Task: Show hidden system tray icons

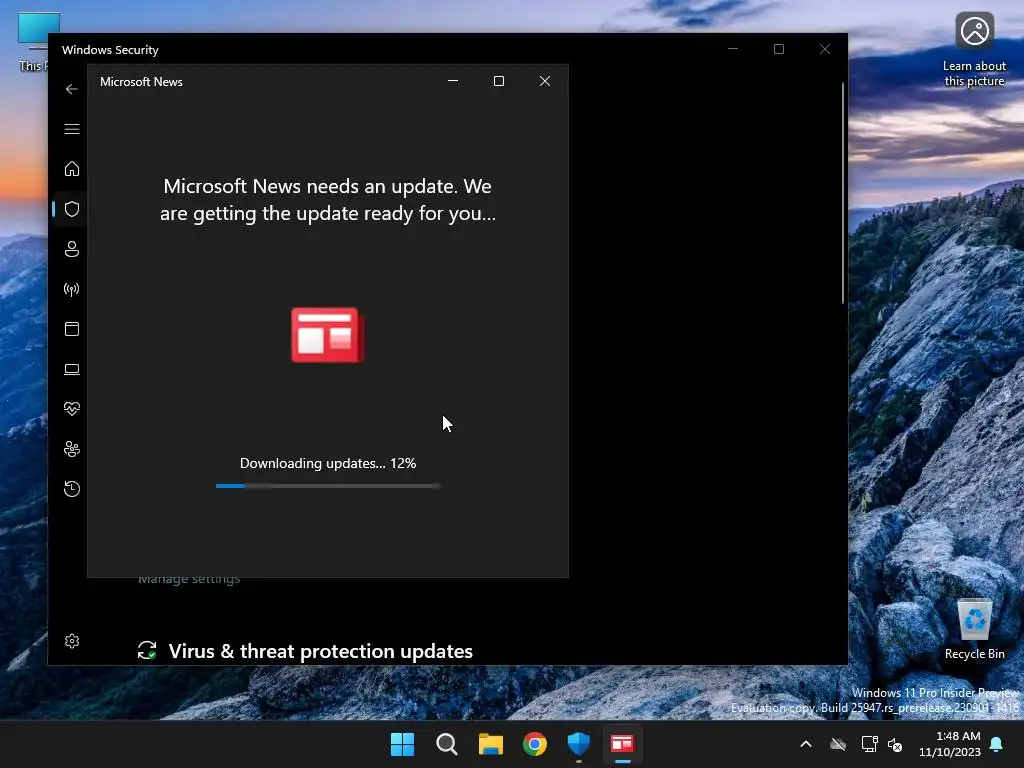Action: [806, 744]
